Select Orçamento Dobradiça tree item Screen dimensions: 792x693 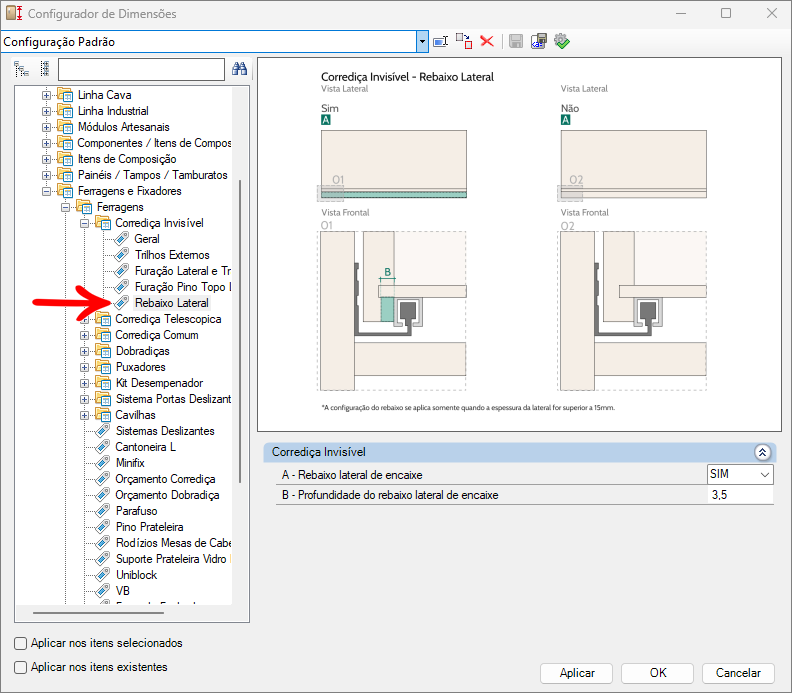[x=167, y=495]
